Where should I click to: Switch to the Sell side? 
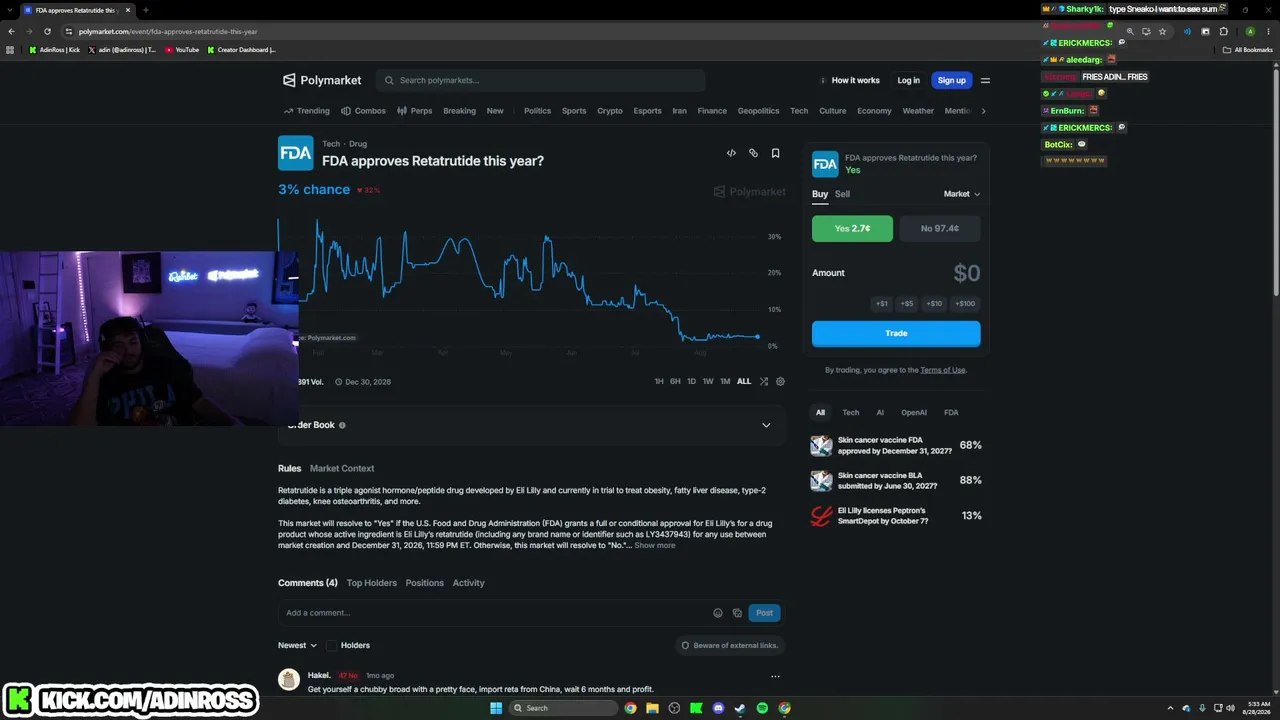[842, 194]
